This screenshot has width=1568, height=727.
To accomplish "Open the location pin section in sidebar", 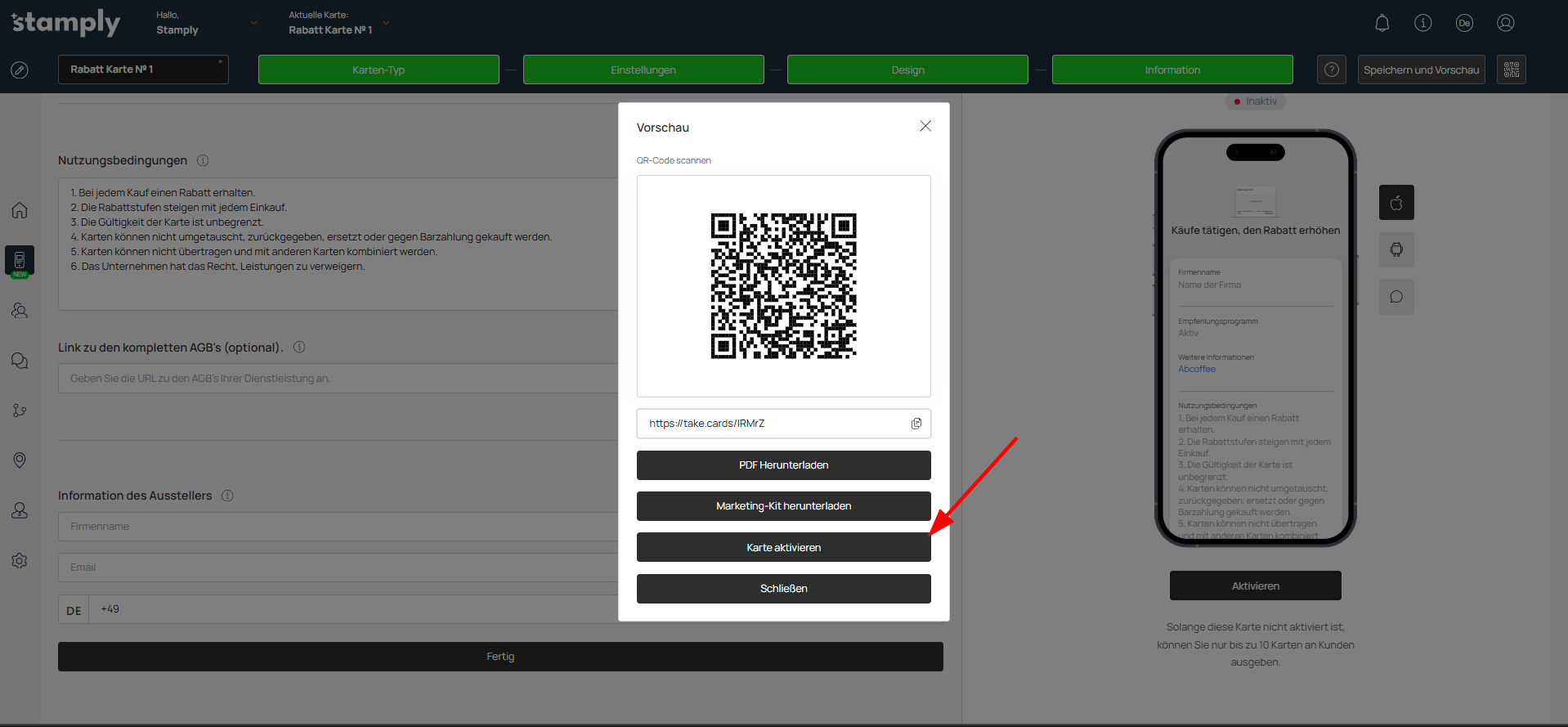I will pyautogui.click(x=20, y=460).
